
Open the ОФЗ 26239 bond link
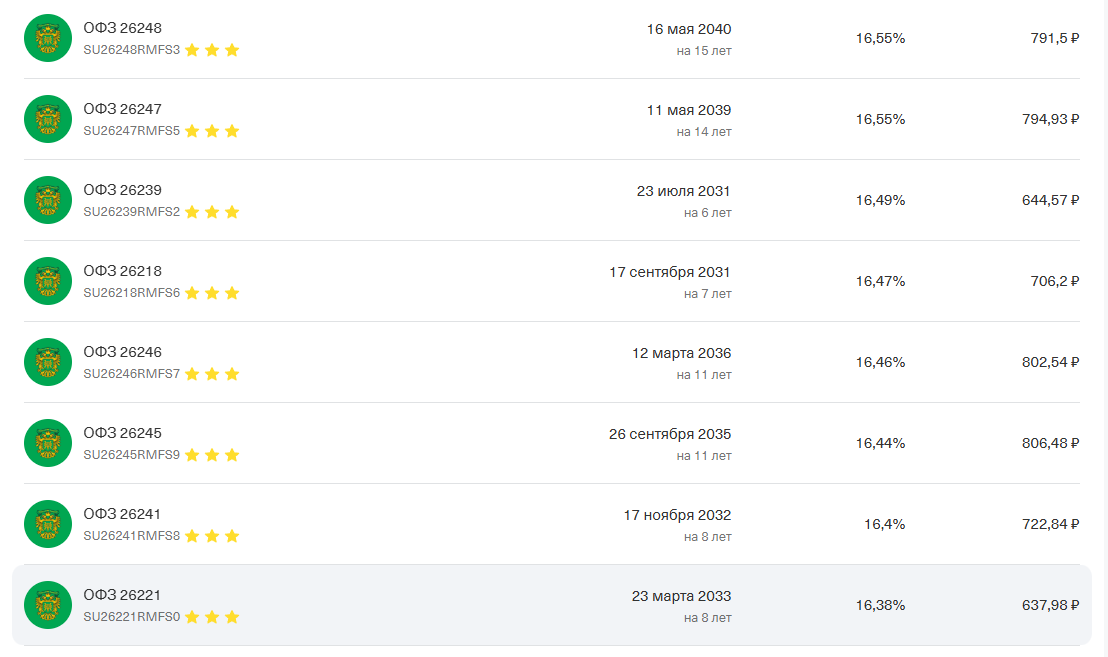[122, 190]
